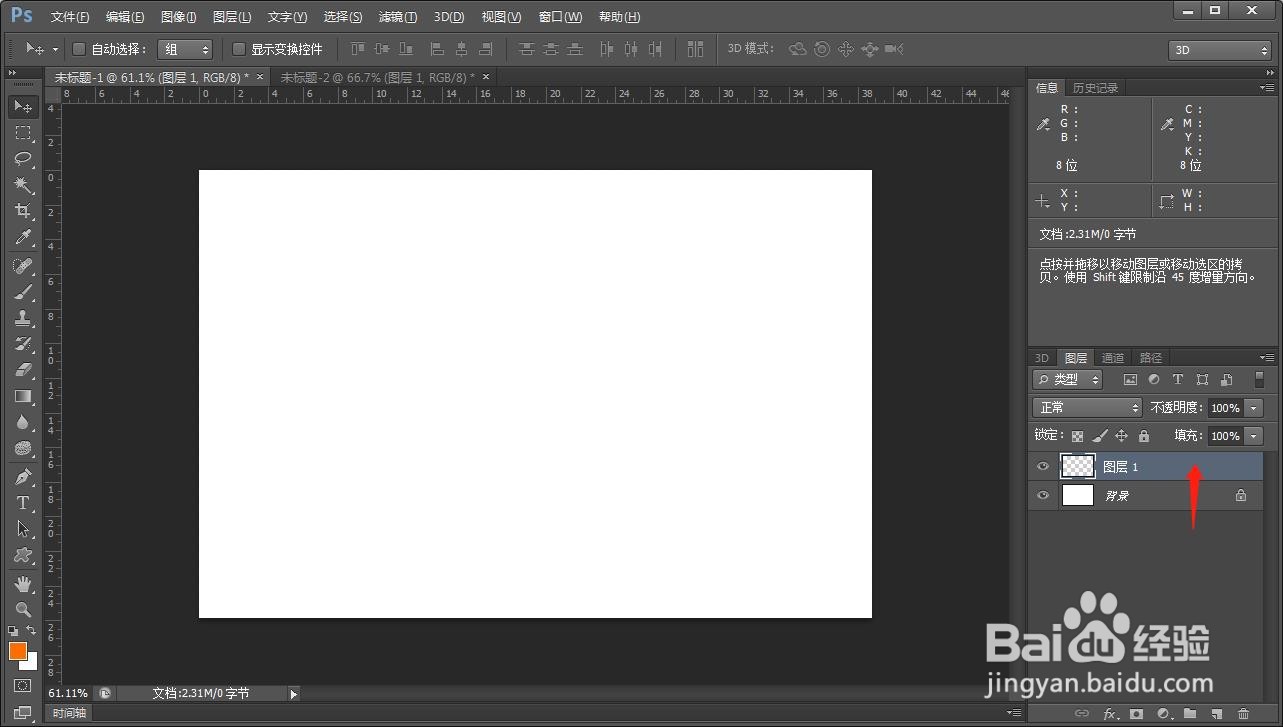Viewport: 1283px width, 727px height.
Task: Toggle lock transparent pixels
Action: 1077,436
